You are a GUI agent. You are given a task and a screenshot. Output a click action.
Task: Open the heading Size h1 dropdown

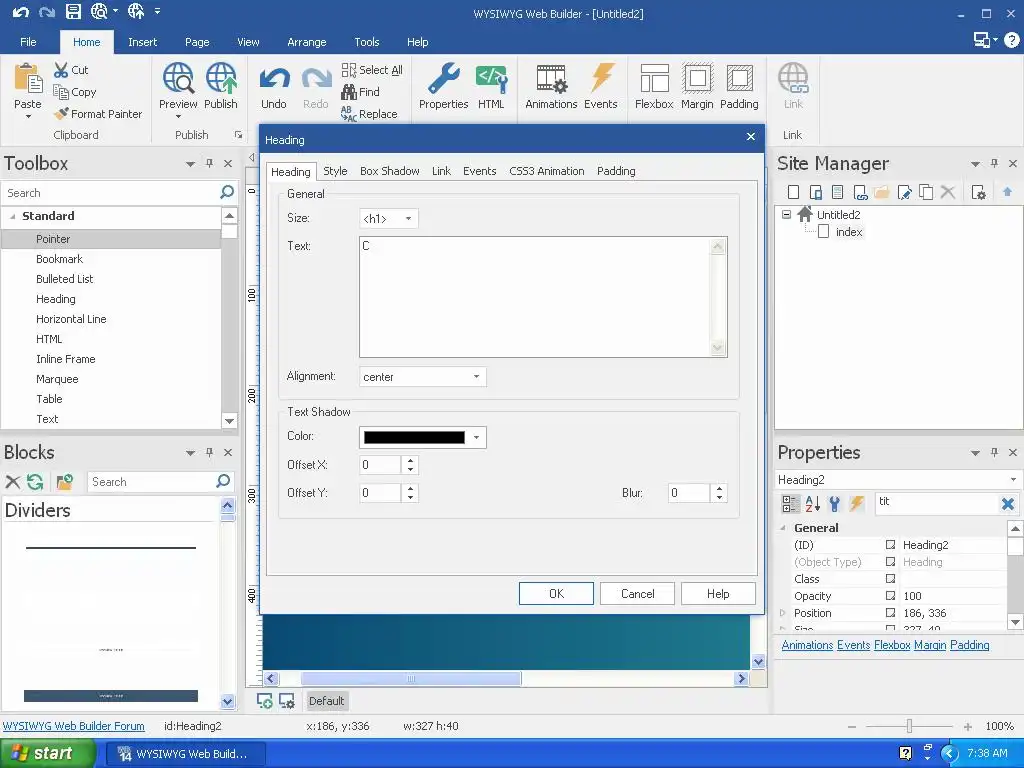point(408,219)
